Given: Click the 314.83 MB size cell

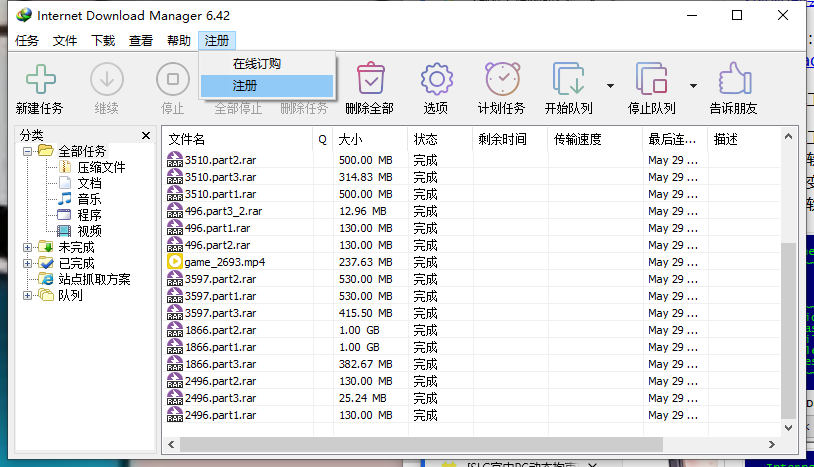Looking at the screenshot, I should [x=365, y=177].
